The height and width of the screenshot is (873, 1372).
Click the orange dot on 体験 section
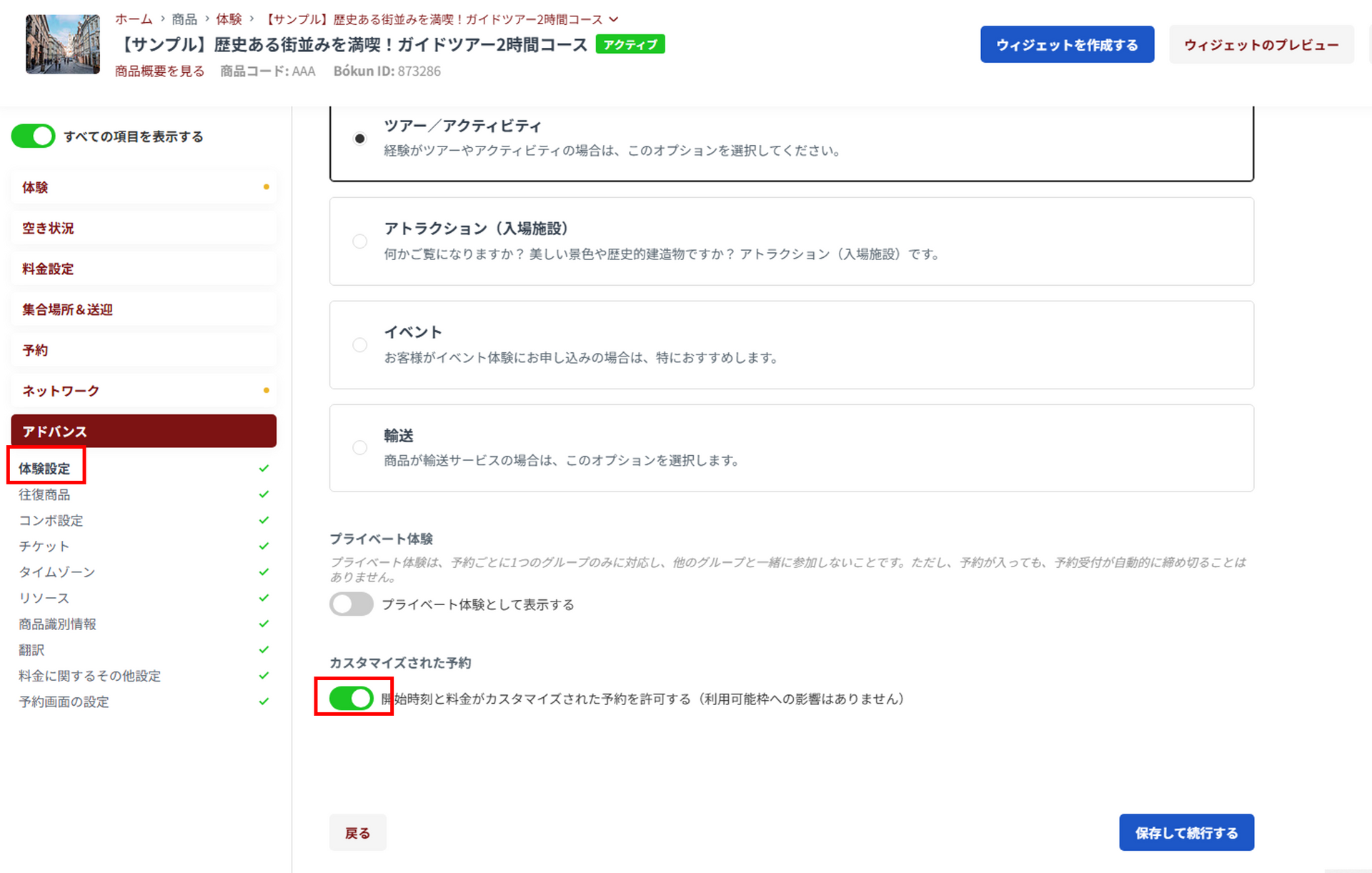pos(267,187)
